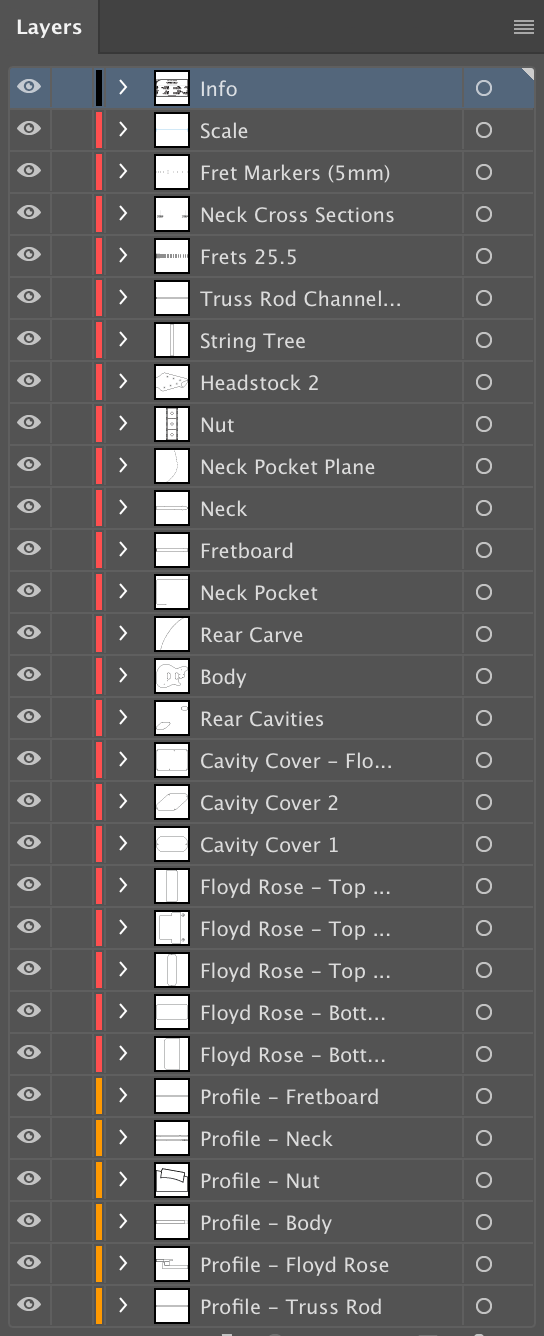
Task: Open the Layers panel hamburger menu
Action: pyautogui.click(x=523, y=28)
